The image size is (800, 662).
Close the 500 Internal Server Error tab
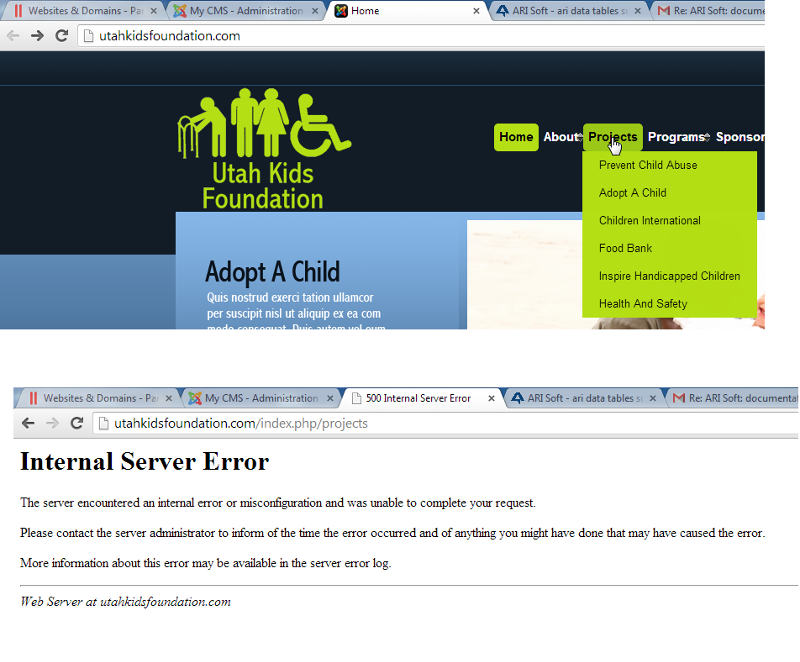click(491, 398)
